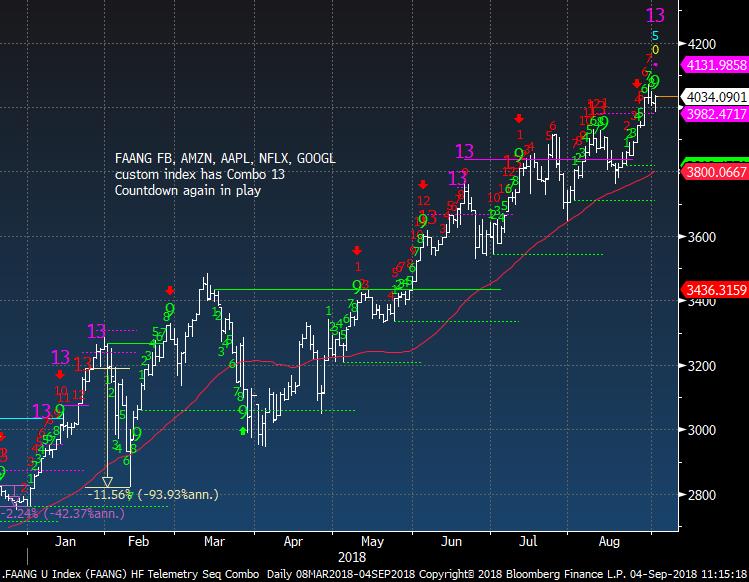Click the red down arrow near late August high
The width and height of the screenshot is (749, 582).
[x=637, y=84]
